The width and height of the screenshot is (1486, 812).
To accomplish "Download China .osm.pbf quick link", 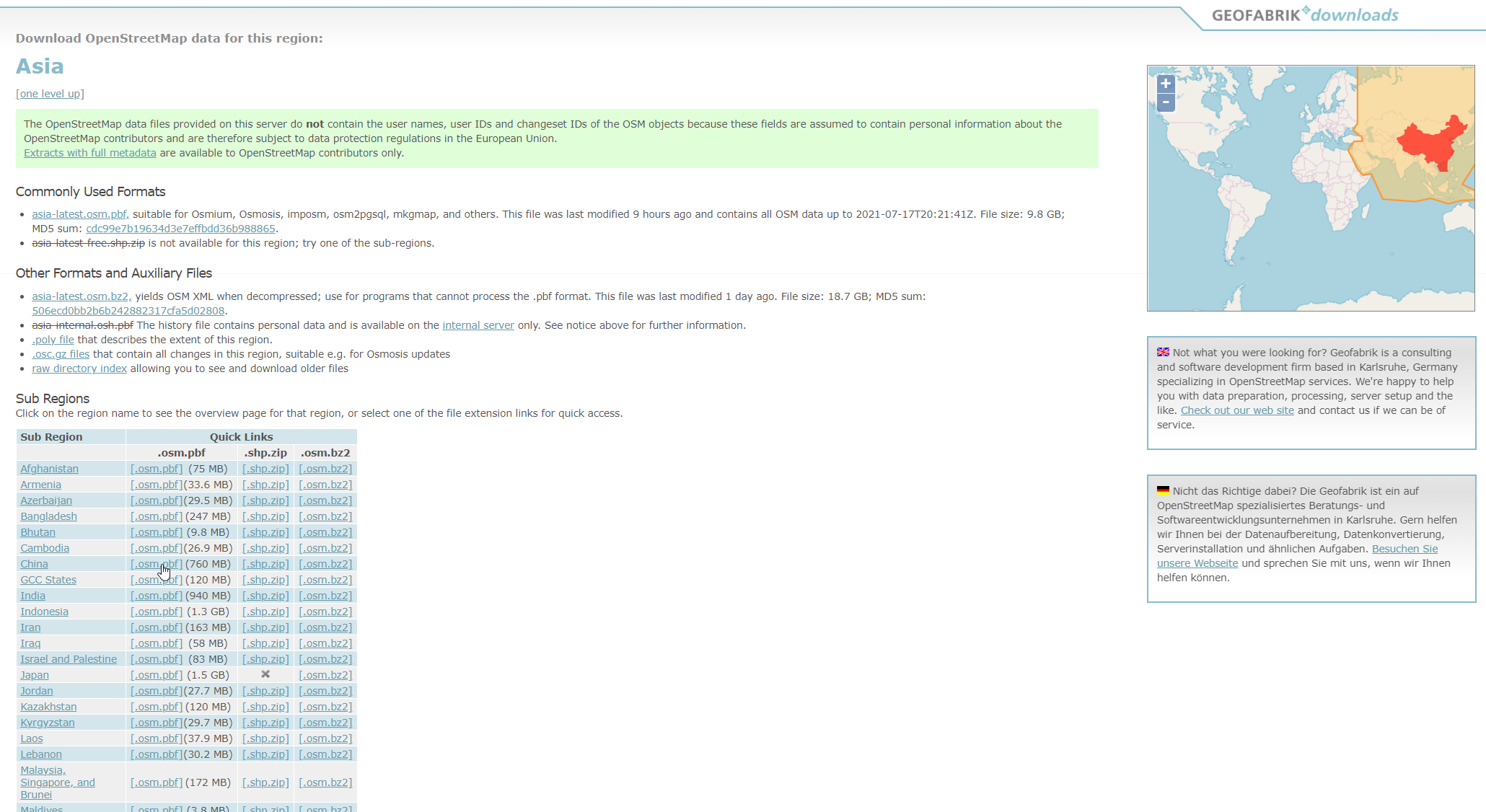I will pos(156,564).
